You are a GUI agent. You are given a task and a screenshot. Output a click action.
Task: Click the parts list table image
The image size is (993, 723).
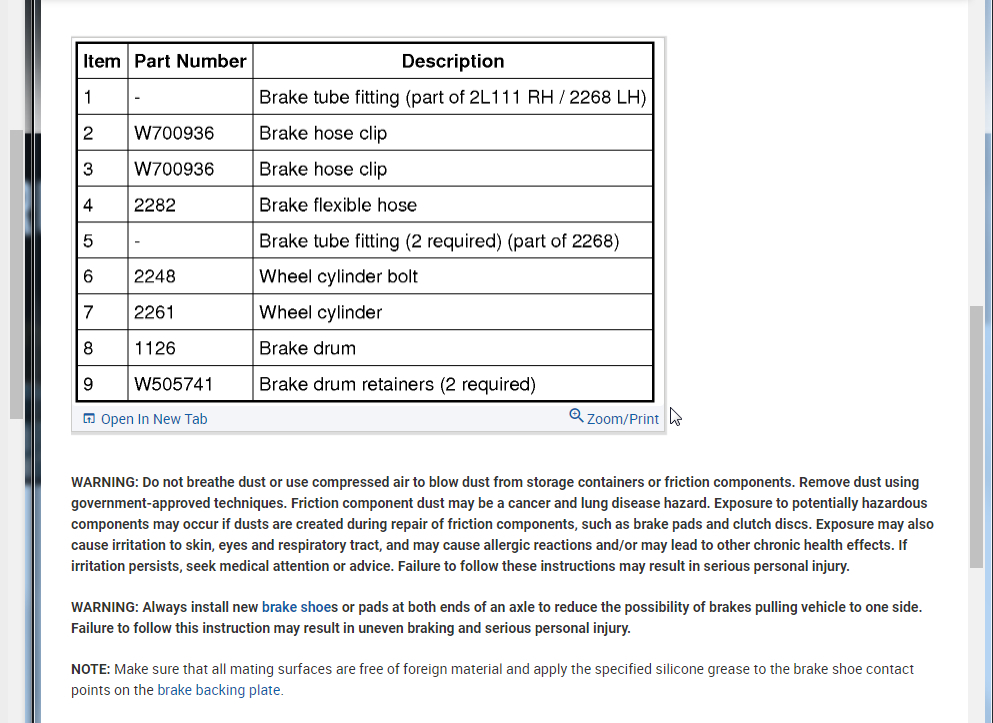[x=365, y=222]
